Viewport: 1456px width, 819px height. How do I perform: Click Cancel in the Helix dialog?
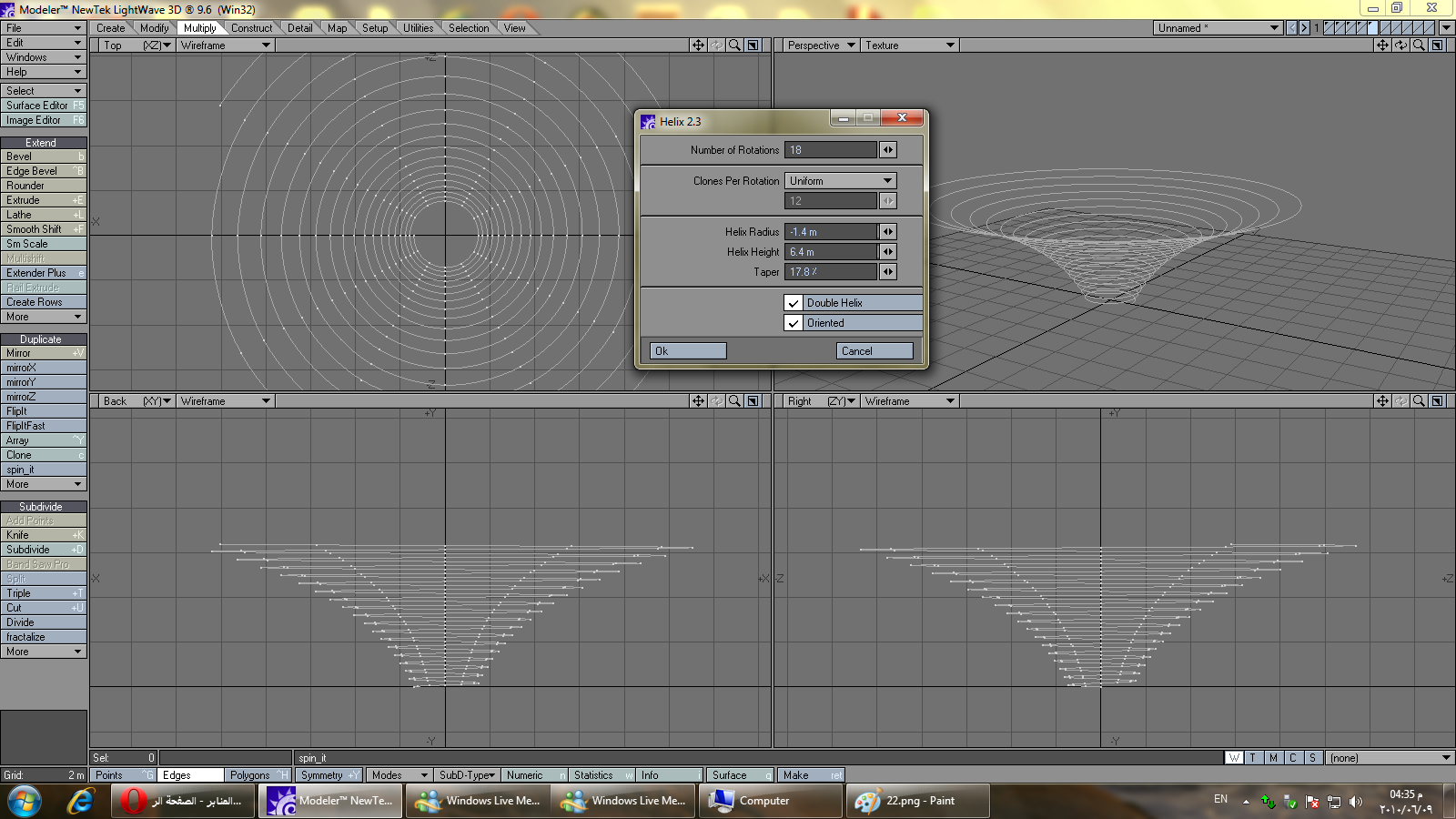(875, 350)
